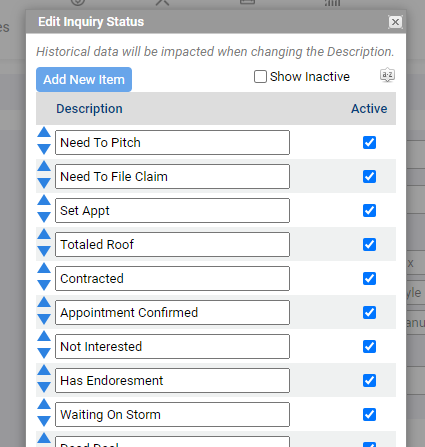Click the Add New Item button
The width and height of the screenshot is (425, 447).
click(84, 80)
